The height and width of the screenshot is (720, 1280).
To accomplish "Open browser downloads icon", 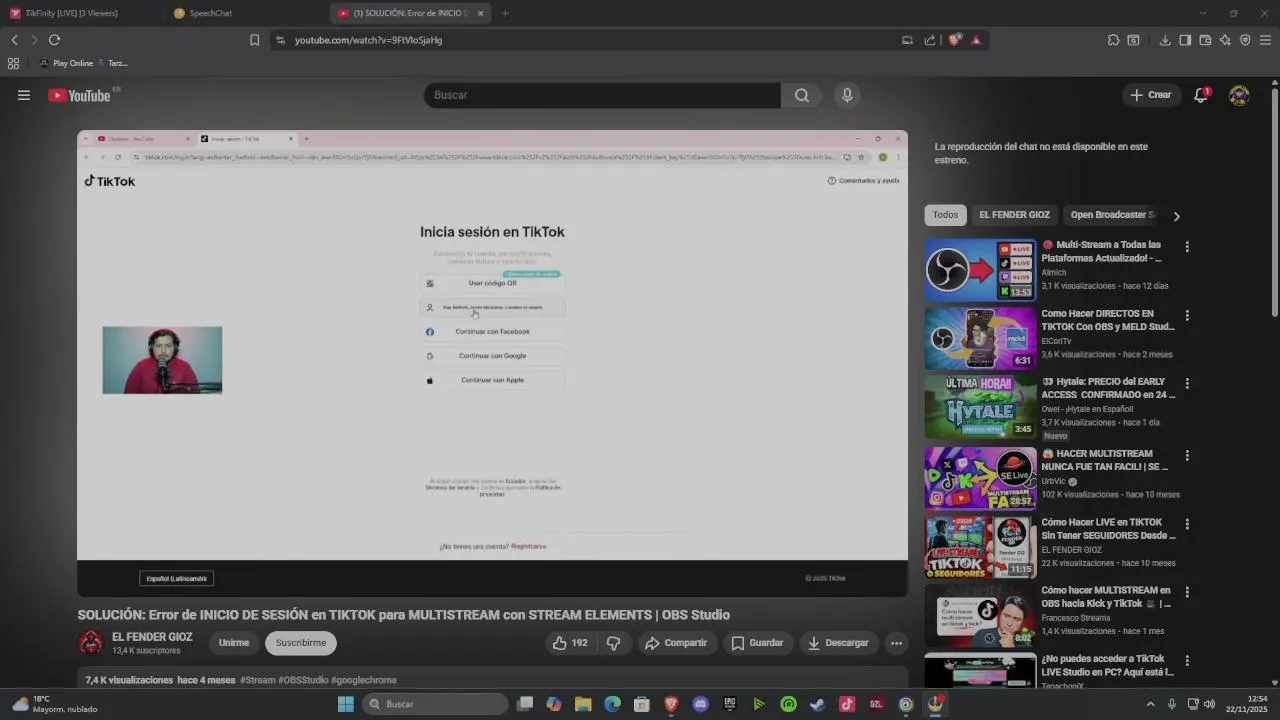I will tap(1165, 40).
